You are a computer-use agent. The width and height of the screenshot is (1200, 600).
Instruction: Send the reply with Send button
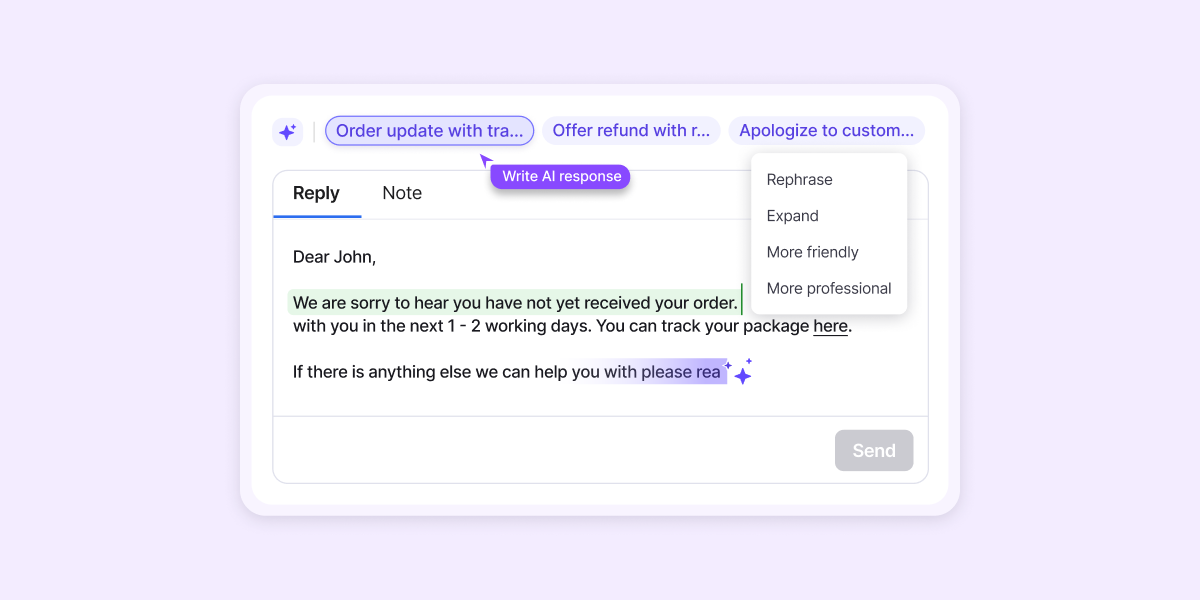tap(874, 450)
